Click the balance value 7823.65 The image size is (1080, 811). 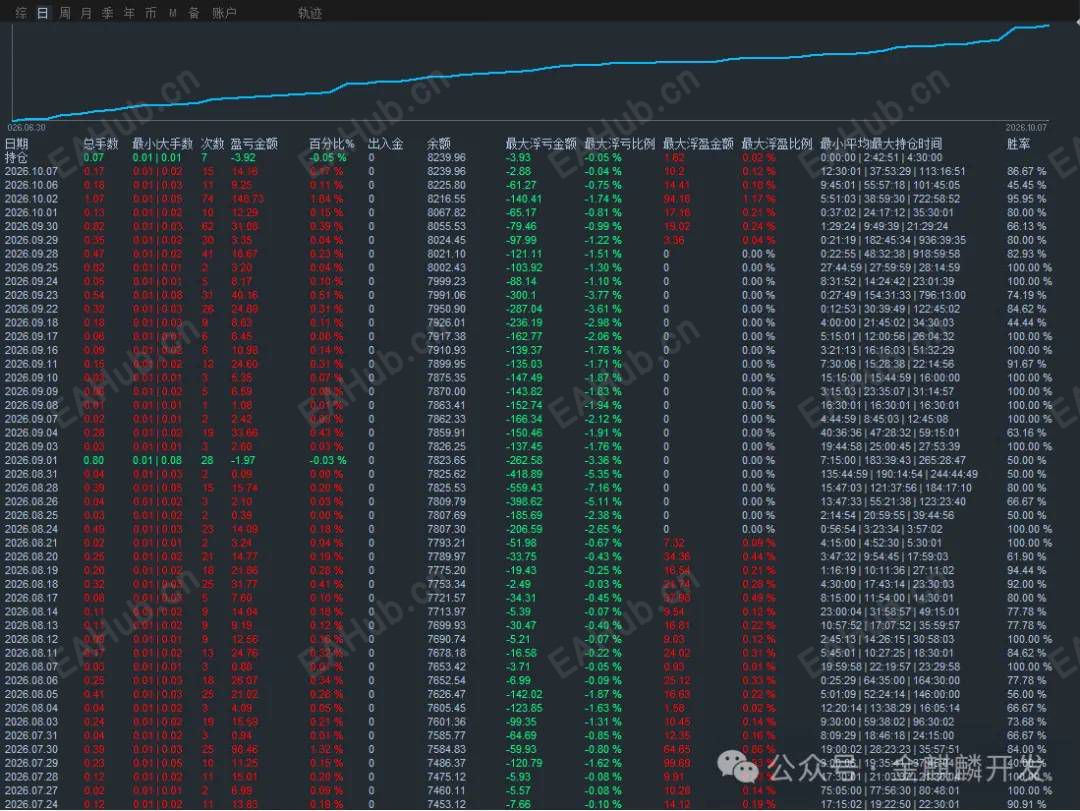(x=446, y=460)
